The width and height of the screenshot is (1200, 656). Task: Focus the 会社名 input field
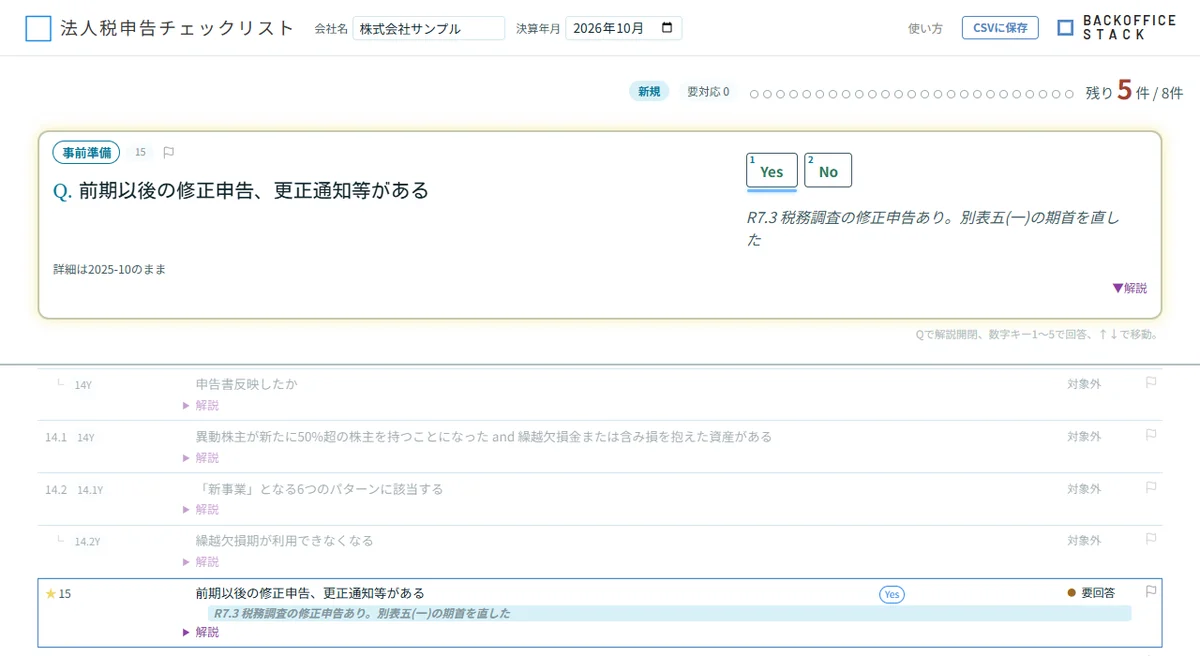429,28
